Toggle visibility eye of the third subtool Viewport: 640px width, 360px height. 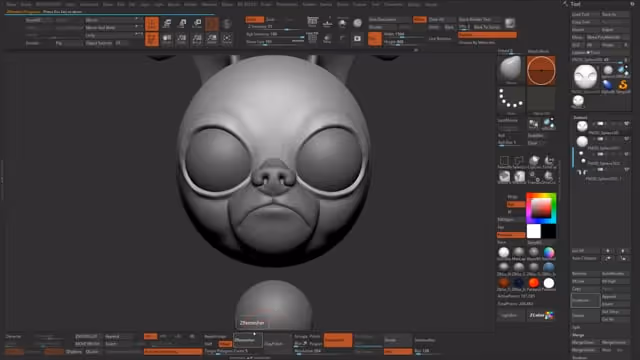coord(627,154)
